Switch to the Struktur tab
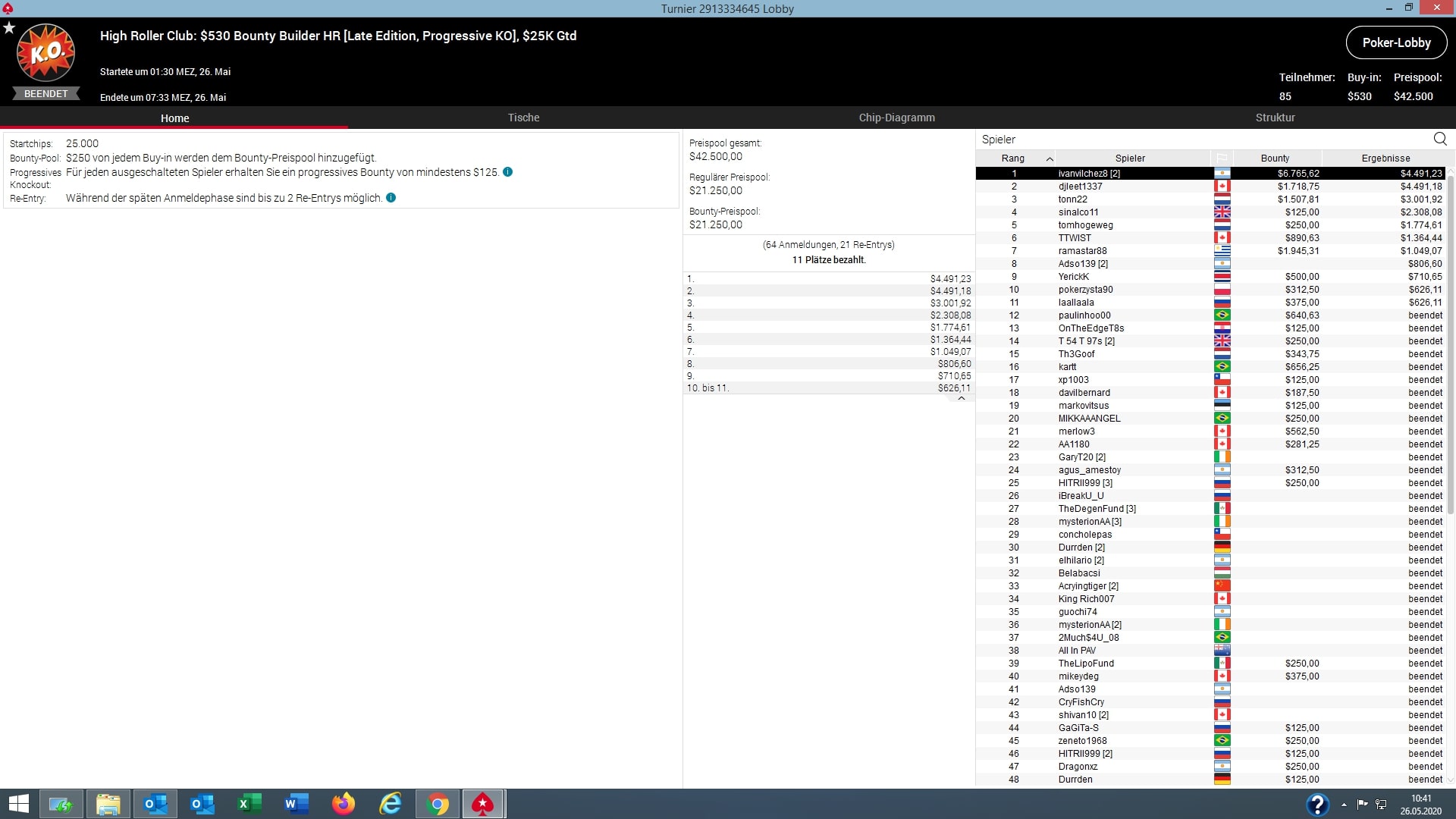Viewport: 1456px width, 819px height. pos(1275,118)
